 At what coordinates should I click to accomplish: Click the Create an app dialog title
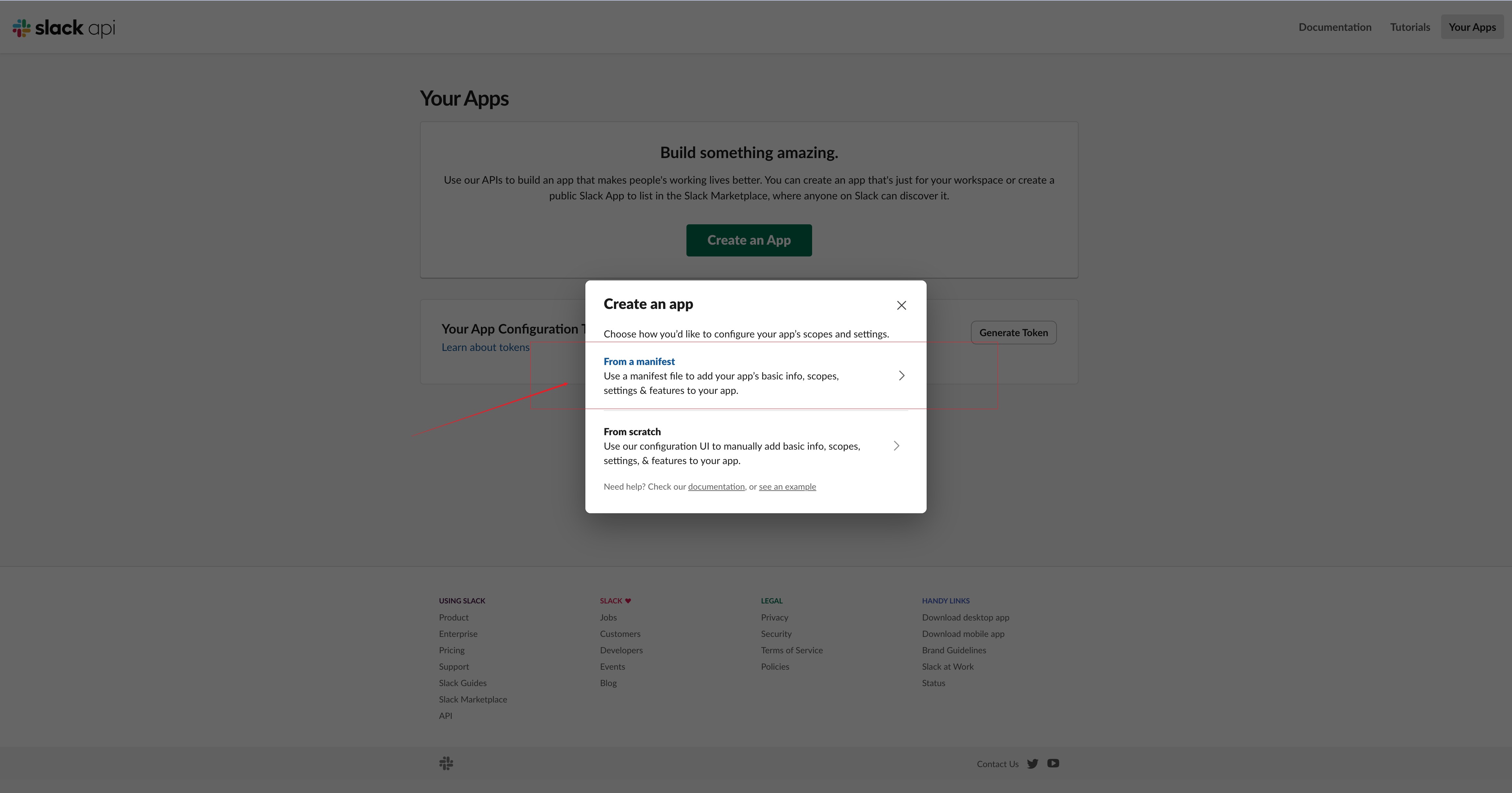(x=648, y=304)
